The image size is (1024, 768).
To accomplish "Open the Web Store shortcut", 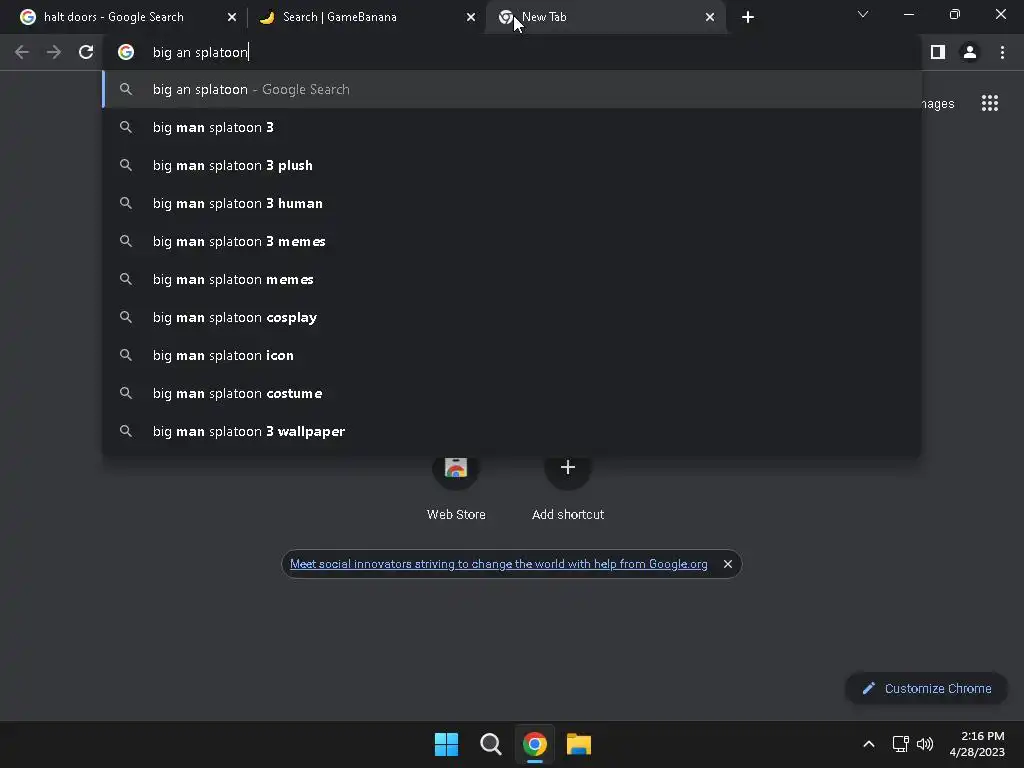I will click(x=456, y=487).
